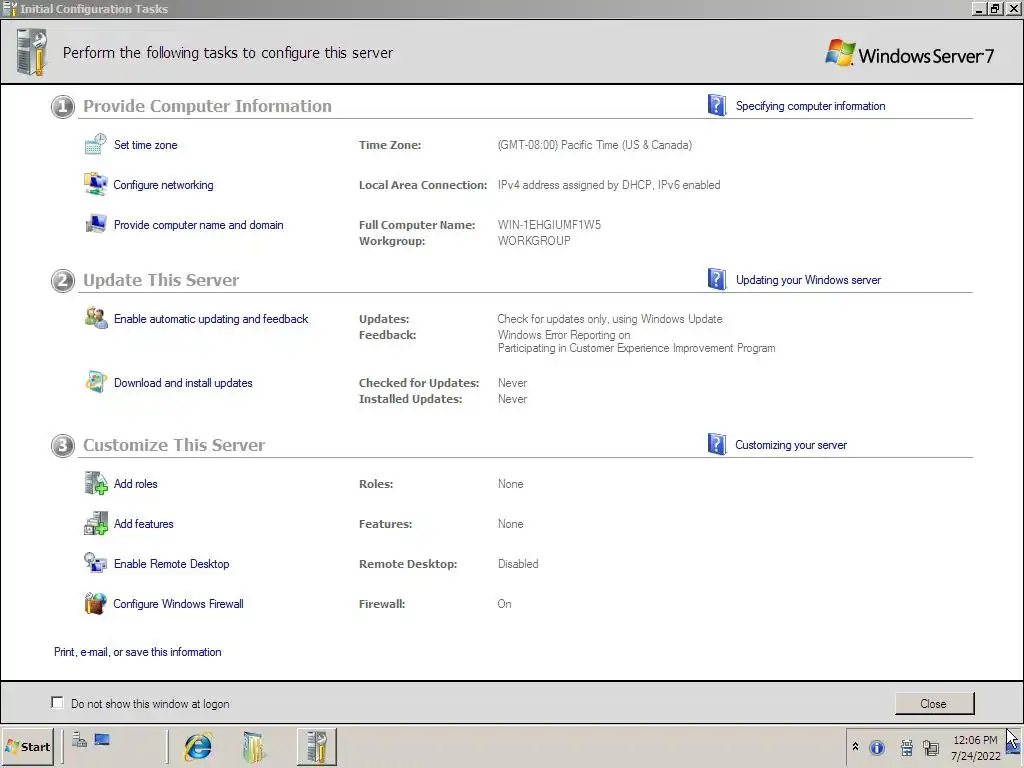
Task: Click the WIN-1EHGIUMF1W5 computer name text
Action: point(549,225)
